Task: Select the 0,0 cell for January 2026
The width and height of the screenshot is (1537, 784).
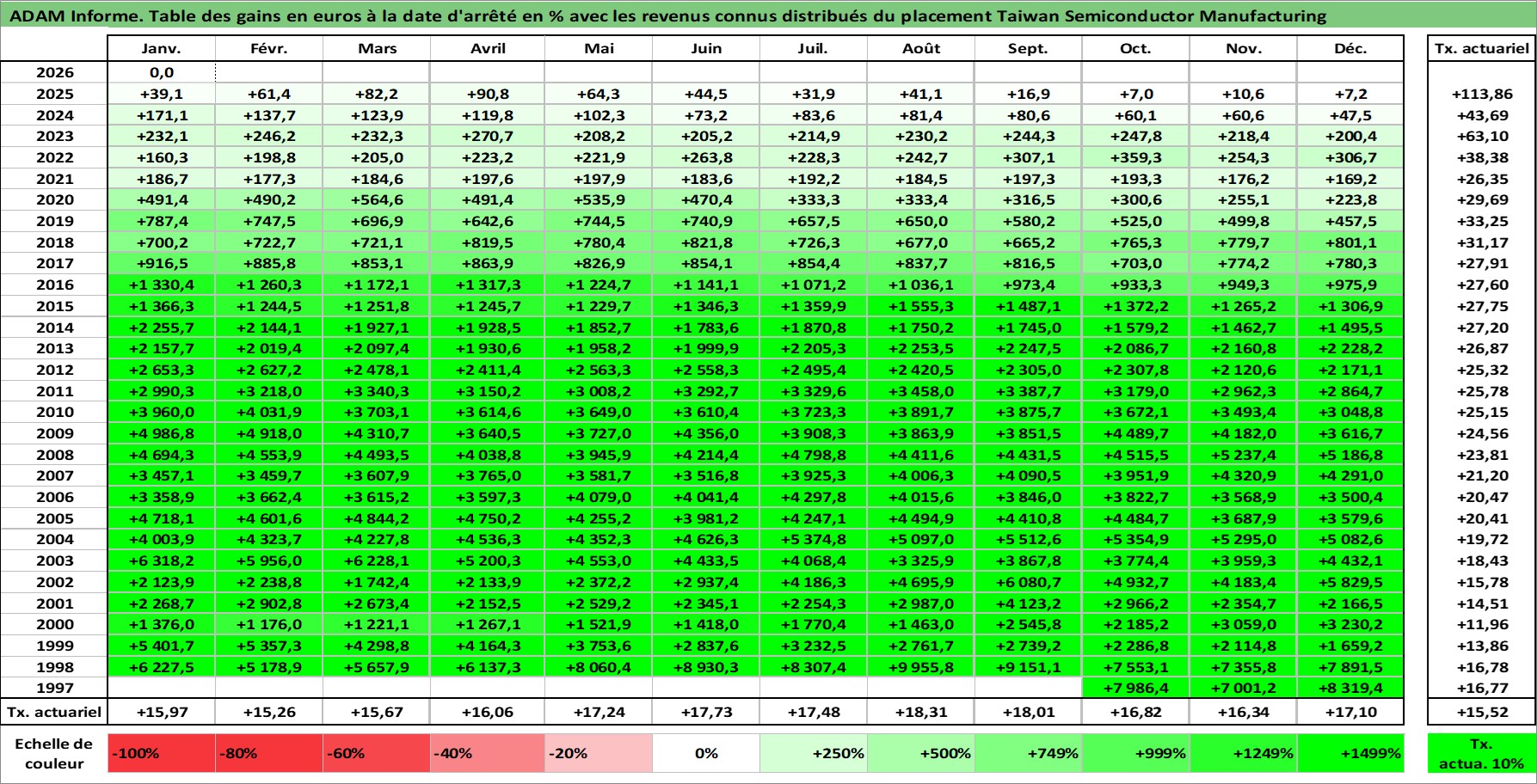Action: [x=162, y=72]
